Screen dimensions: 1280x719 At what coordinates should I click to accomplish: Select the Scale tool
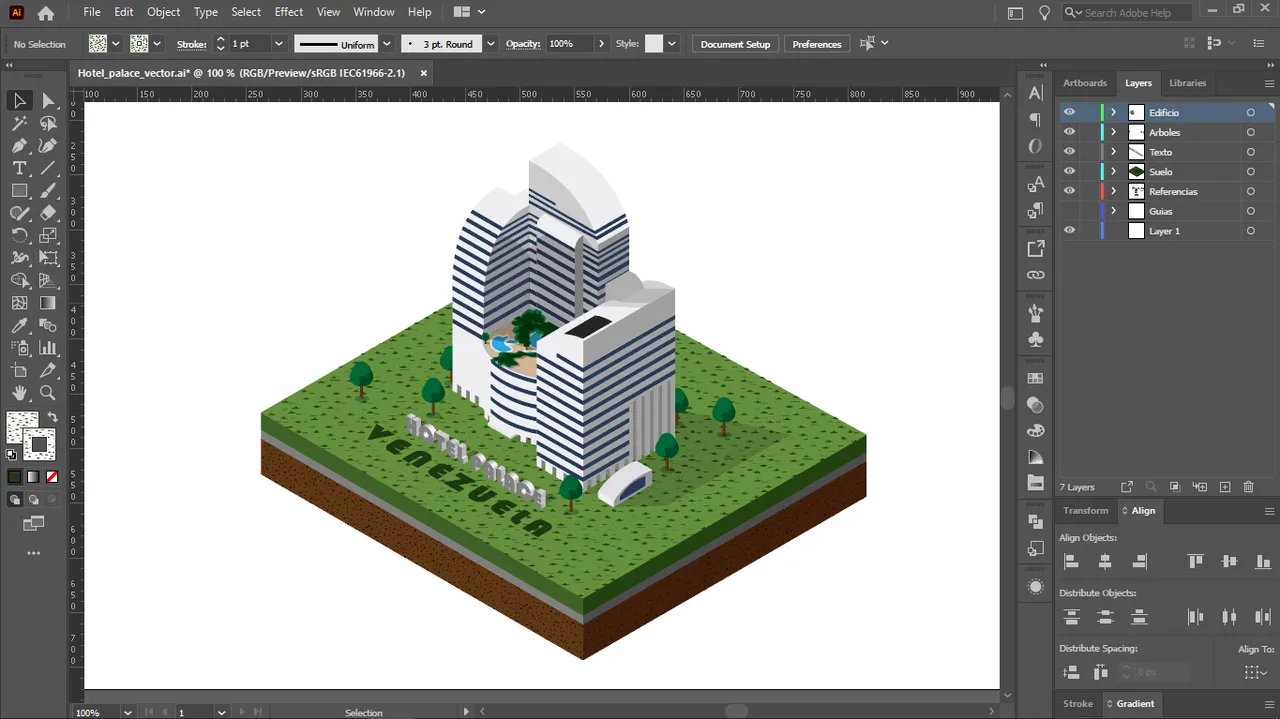48,236
